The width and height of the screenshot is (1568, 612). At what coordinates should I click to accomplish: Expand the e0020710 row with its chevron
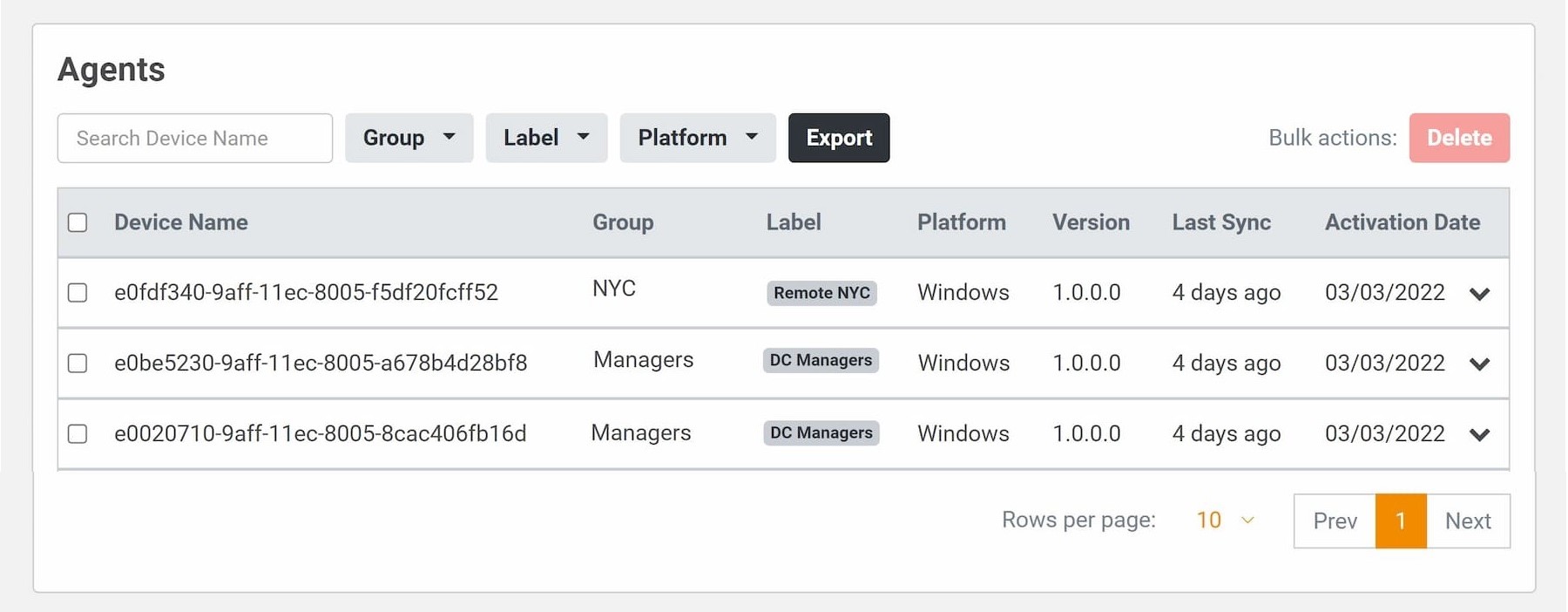[1479, 434]
